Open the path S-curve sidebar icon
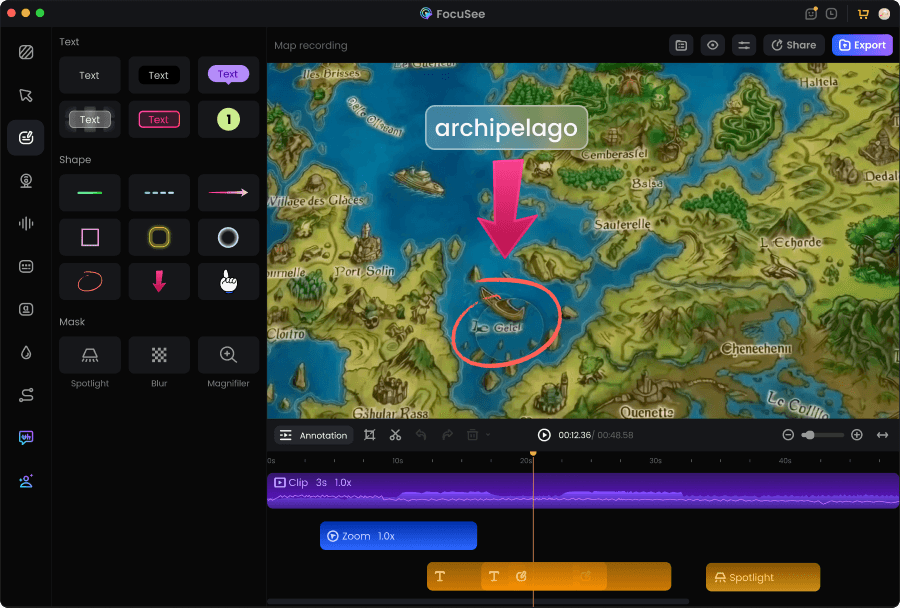The width and height of the screenshot is (900, 608). [x=26, y=395]
